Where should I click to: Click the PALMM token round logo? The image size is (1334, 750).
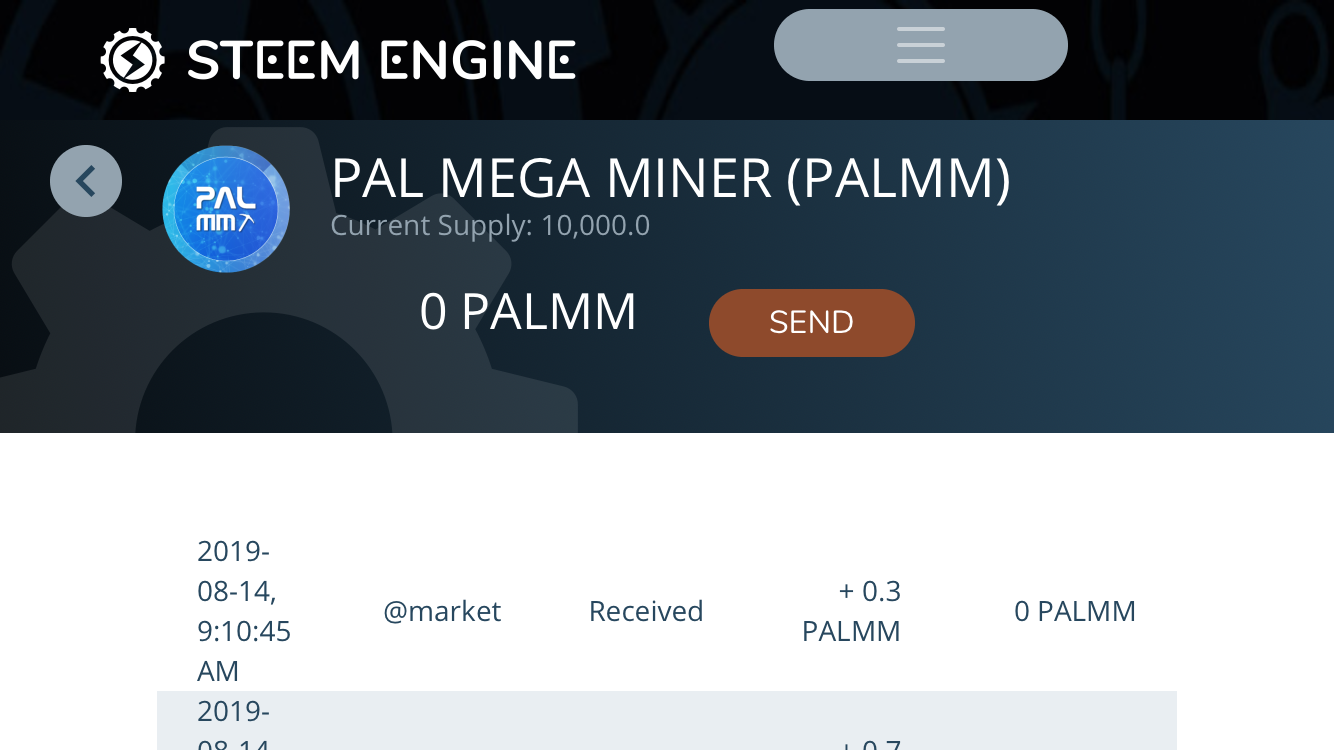click(x=226, y=209)
